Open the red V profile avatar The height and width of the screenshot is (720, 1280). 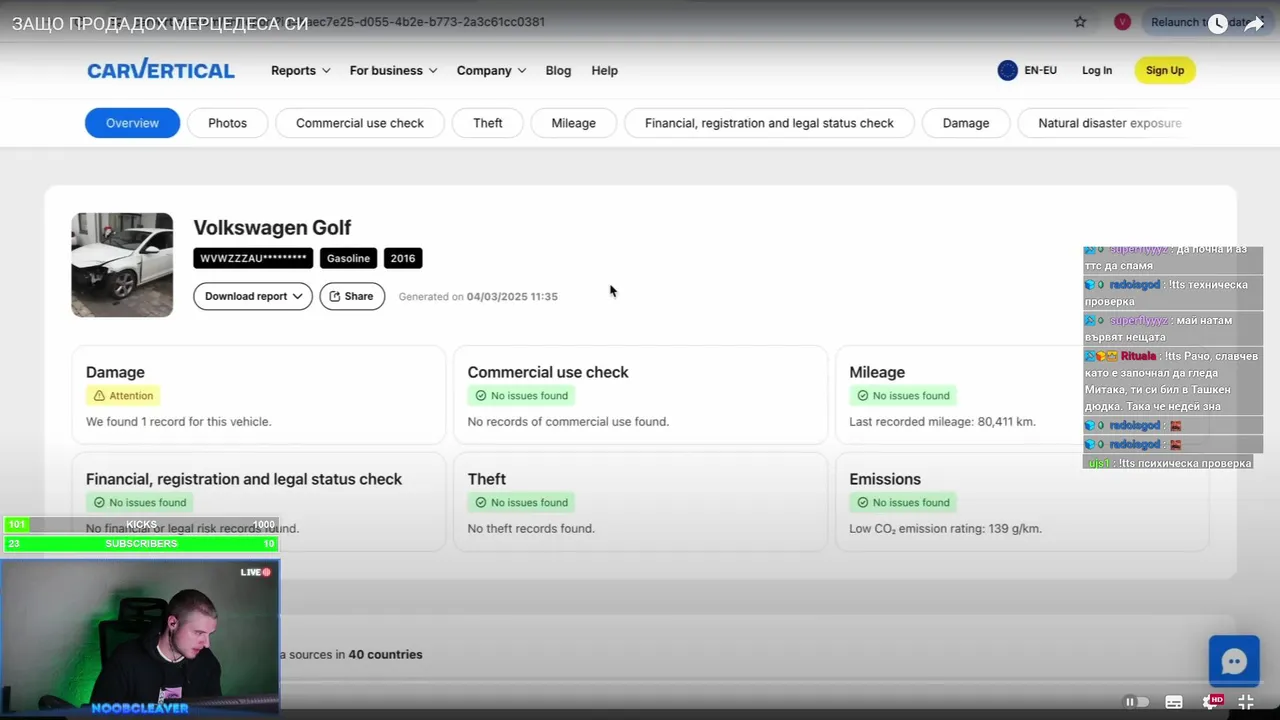coord(1122,22)
